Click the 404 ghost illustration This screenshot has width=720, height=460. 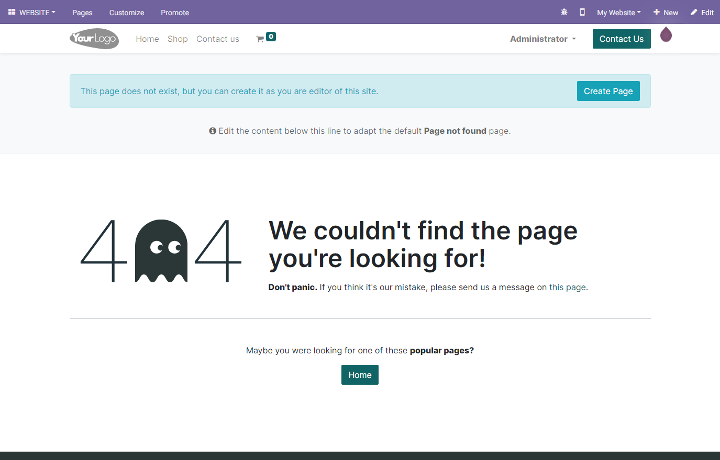(x=161, y=251)
